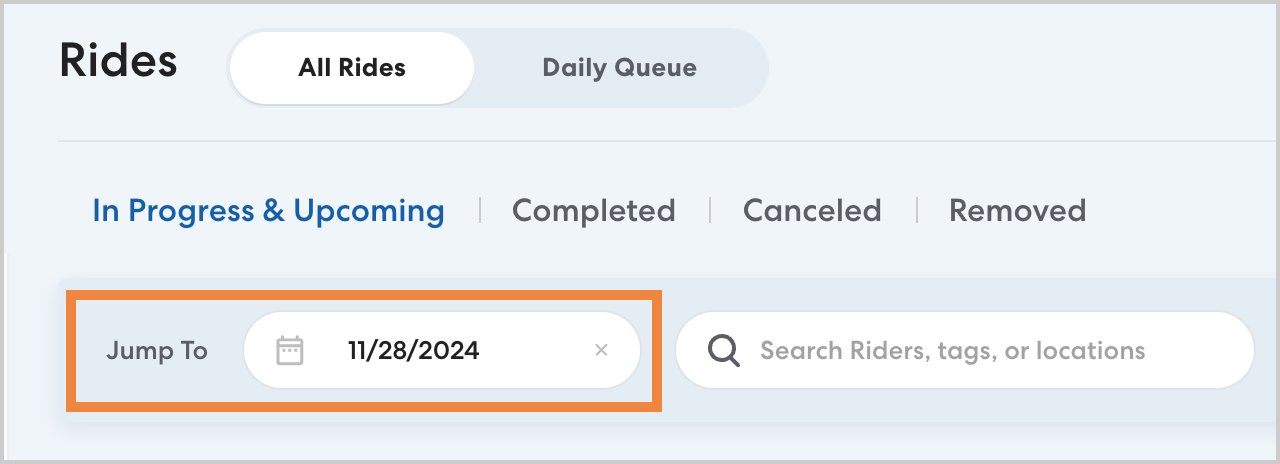View the Removed rides tab

tap(1017, 211)
